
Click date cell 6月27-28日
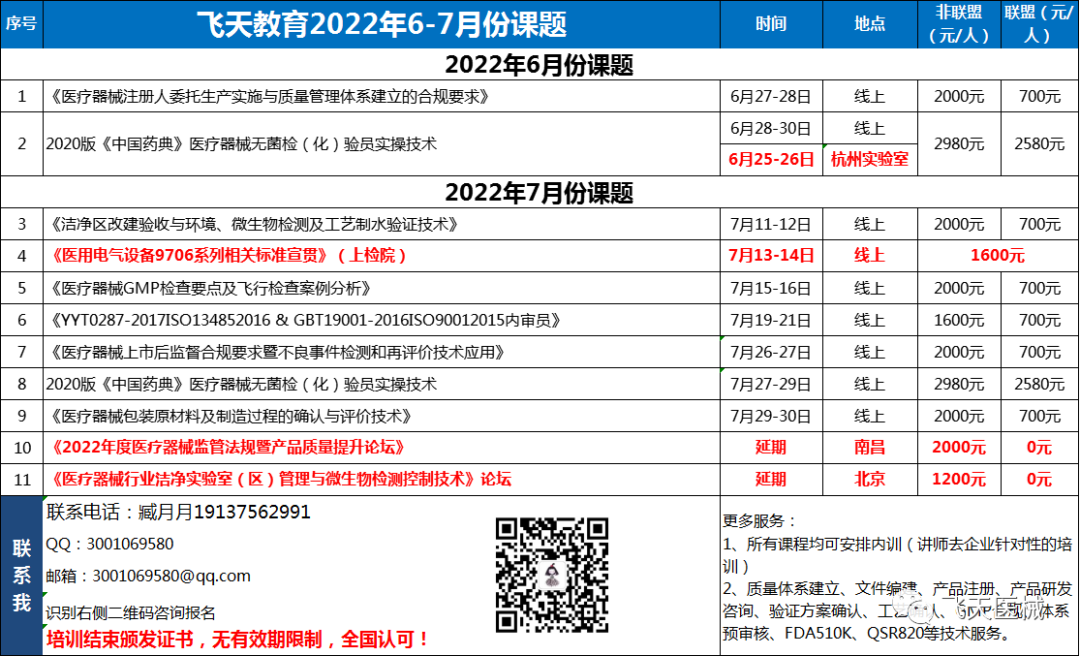click(771, 96)
